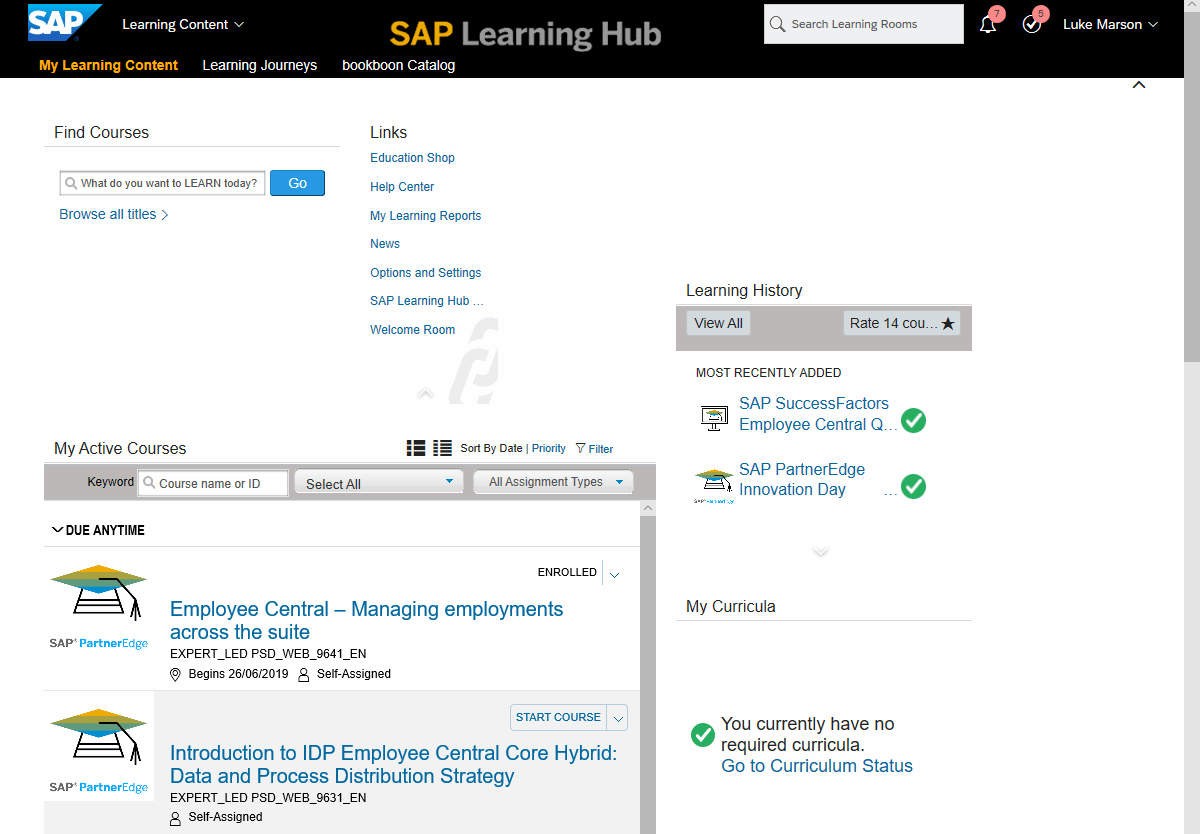Click the green completion checkmark on SAP PartnerEdge Innovation Day

[913, 487]
